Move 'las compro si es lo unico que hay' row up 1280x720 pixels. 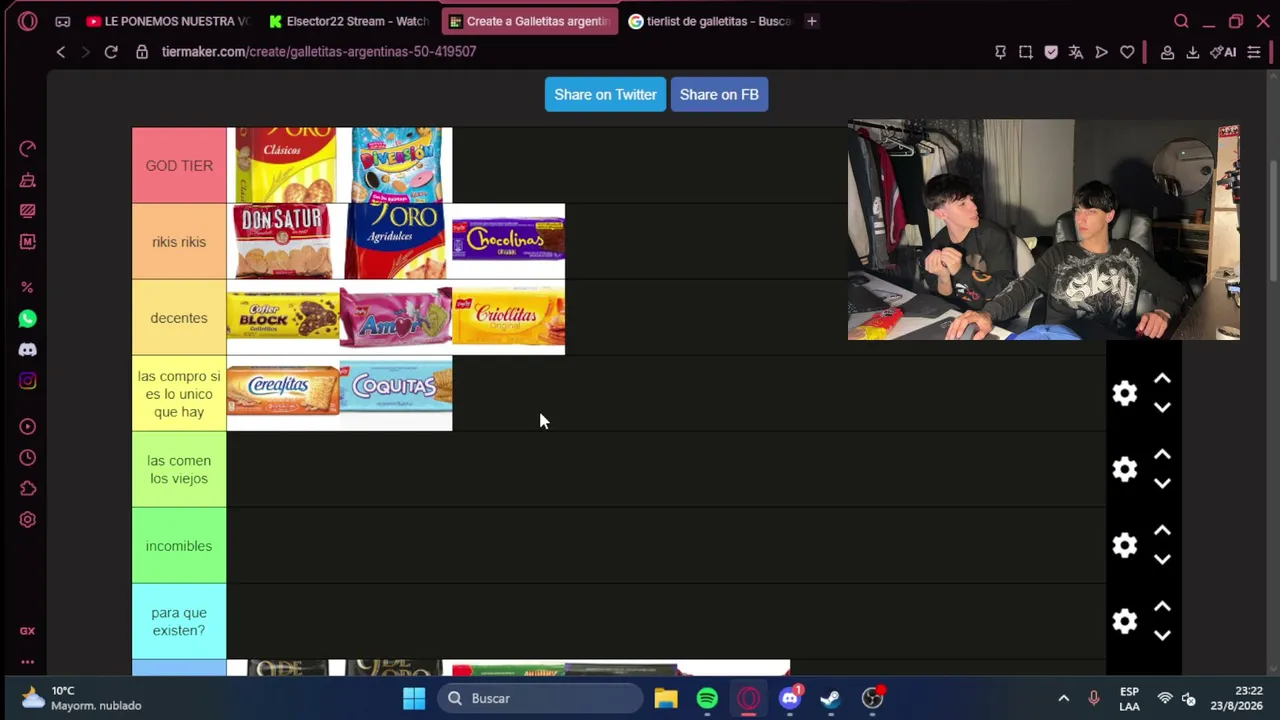[x=1162, y=379]
